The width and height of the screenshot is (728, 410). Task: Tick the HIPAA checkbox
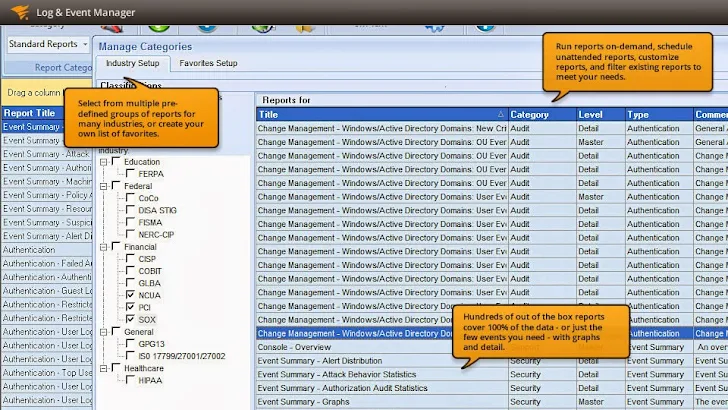pyautogui.click(x=130, y=379)
